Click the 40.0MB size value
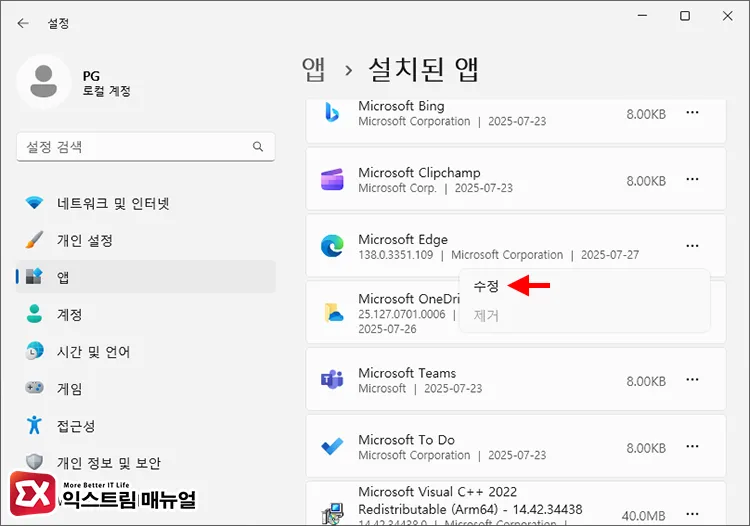This screenshot has width=750, height=526. point(643,515)
